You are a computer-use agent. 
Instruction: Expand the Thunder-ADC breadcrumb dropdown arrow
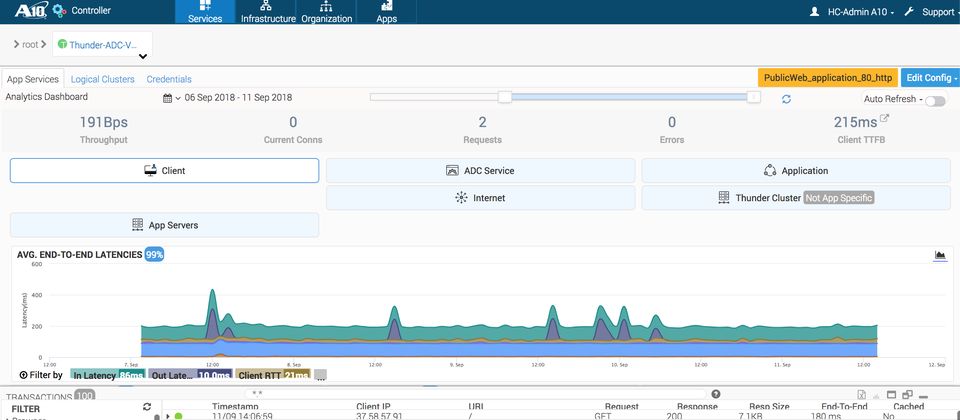pyautogui.click(x=142, y=57)
